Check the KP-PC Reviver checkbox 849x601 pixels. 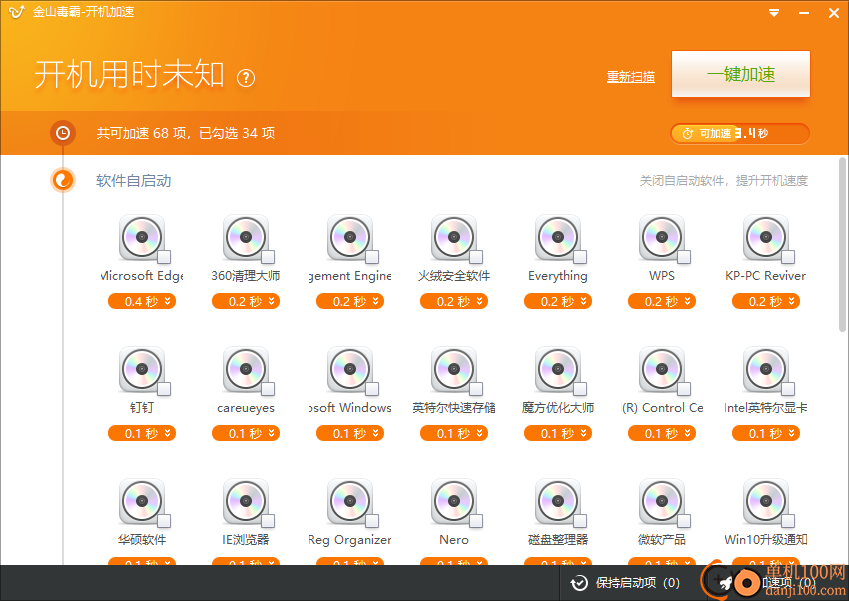(788, 257)
